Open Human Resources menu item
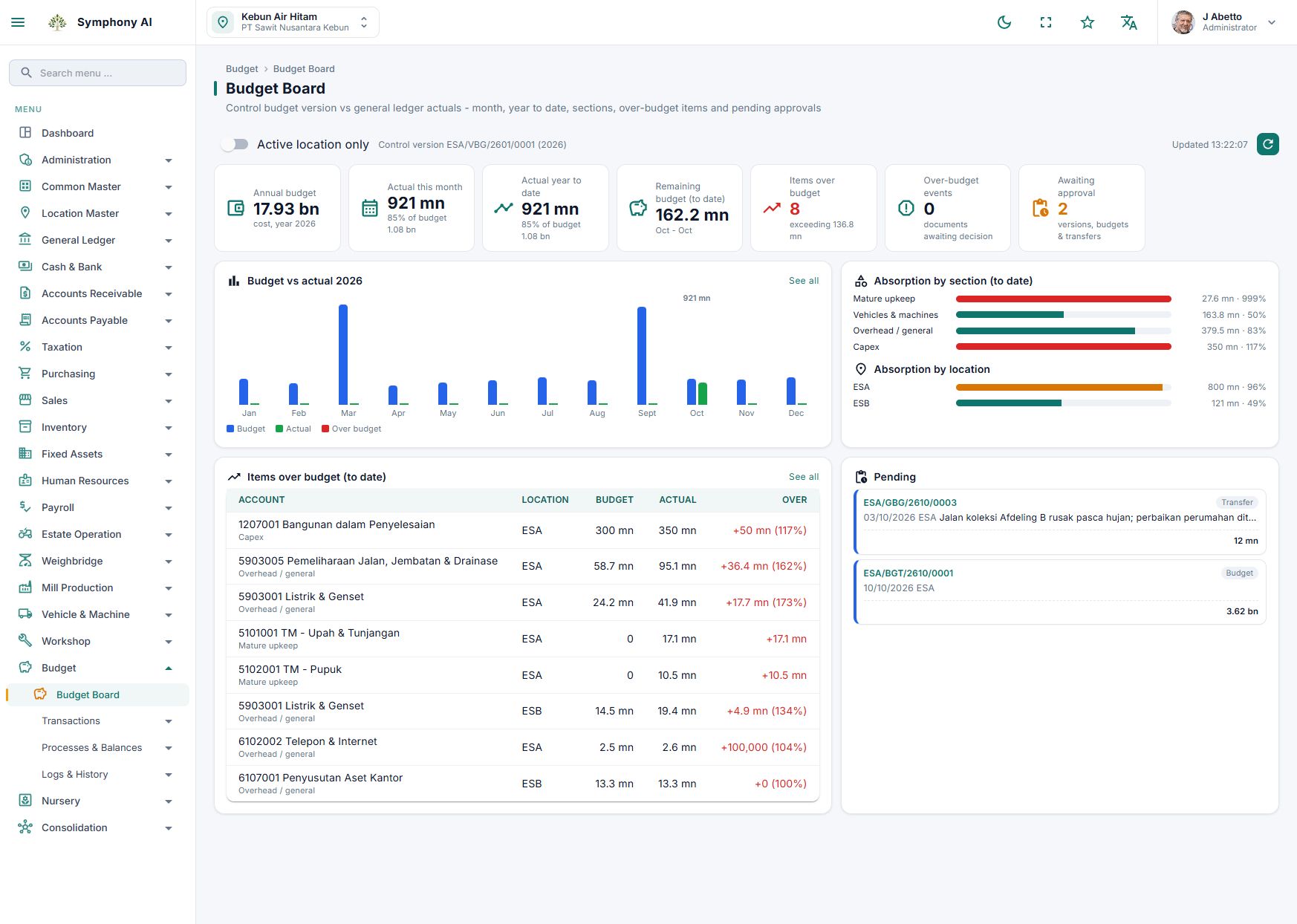Image resolution: width=1297 pixels, height=924 pixels. pos(98,481)
